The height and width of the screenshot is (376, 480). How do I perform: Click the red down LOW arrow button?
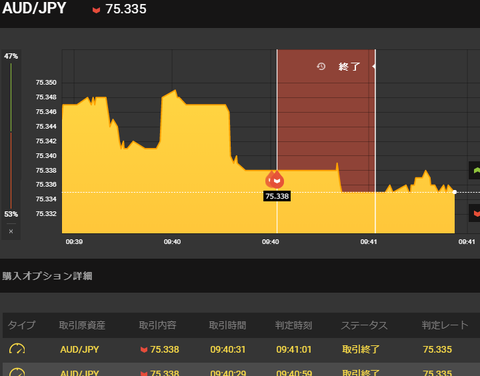pyautogui.click(x=475, y=213)
